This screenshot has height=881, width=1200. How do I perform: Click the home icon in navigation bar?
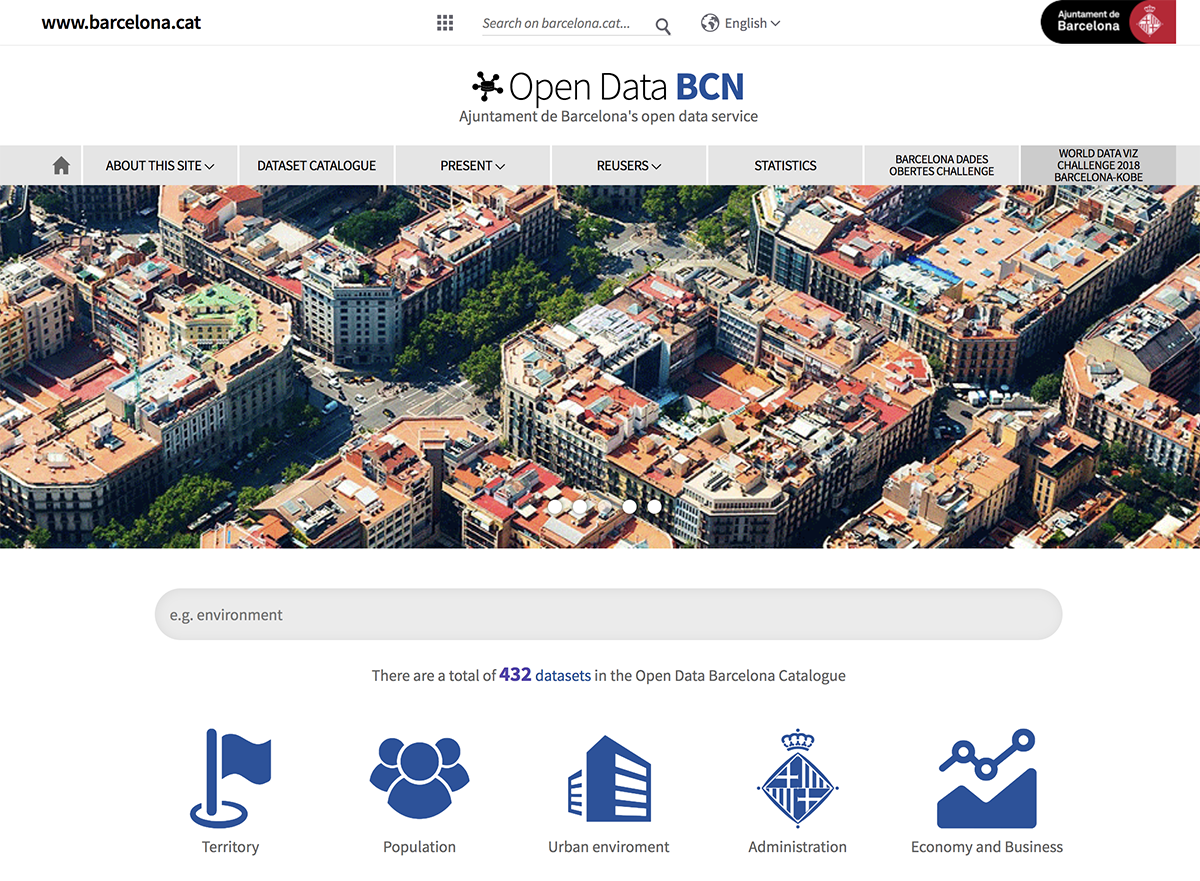click(x=61, y=166)
